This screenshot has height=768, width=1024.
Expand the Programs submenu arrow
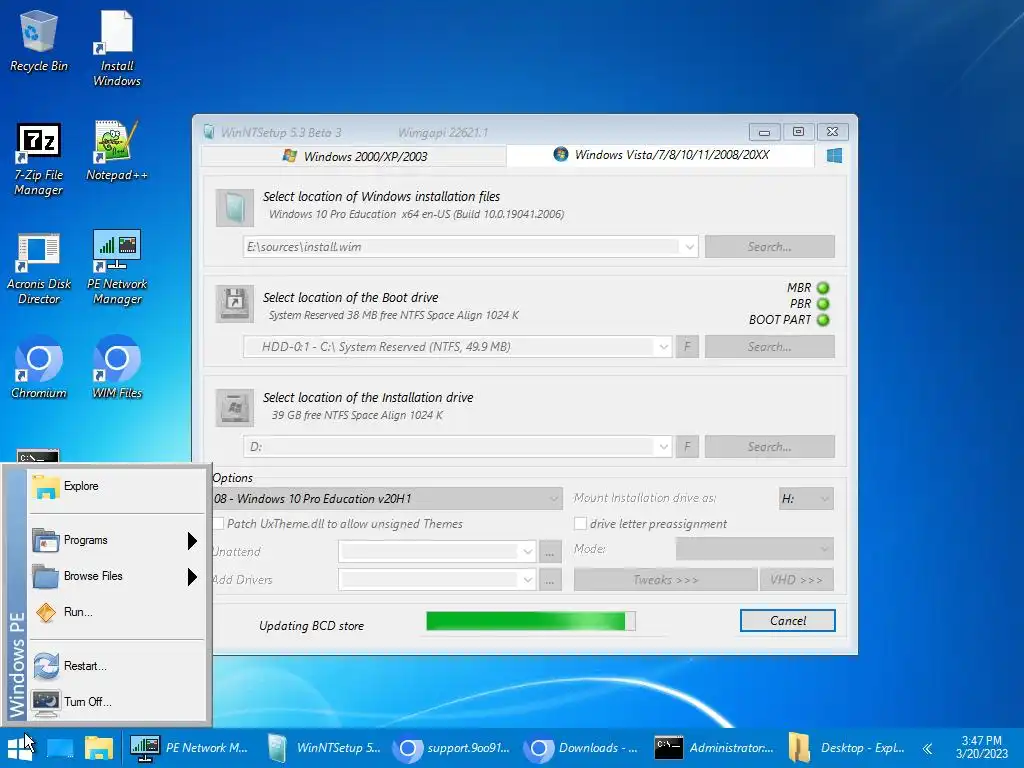coord(192,541)
